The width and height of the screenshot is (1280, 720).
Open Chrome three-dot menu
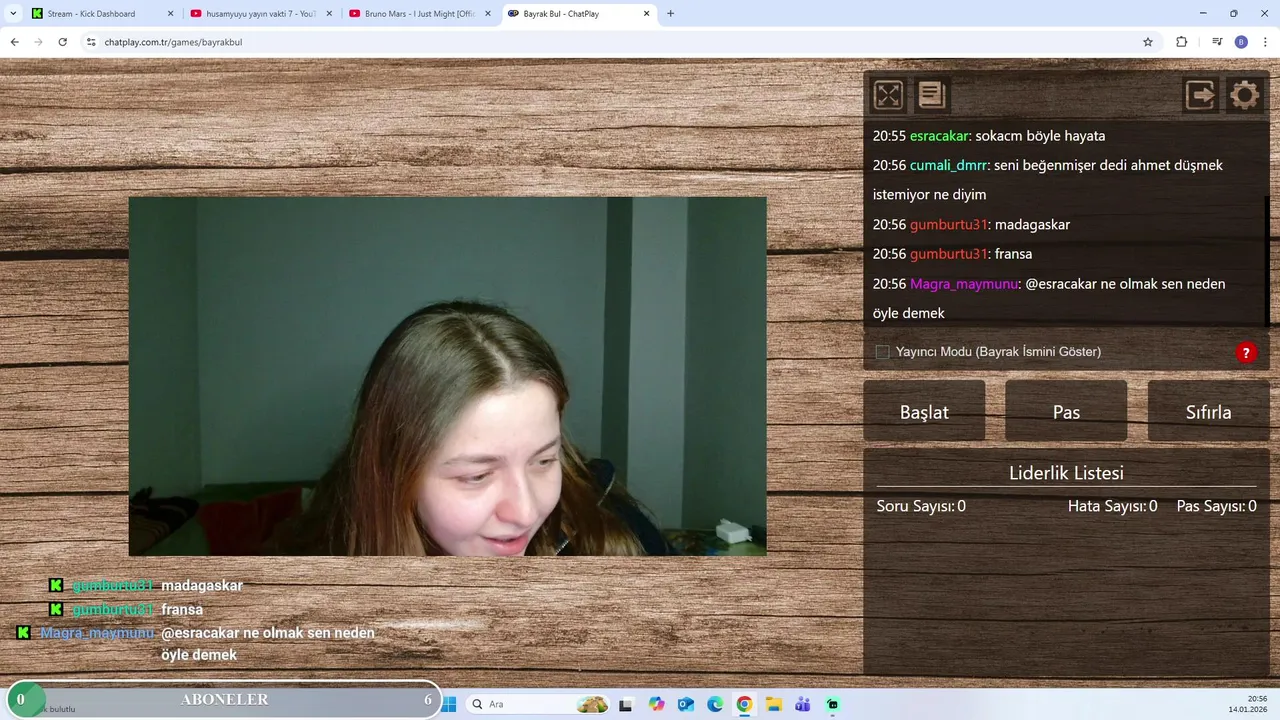point(1265,42)
